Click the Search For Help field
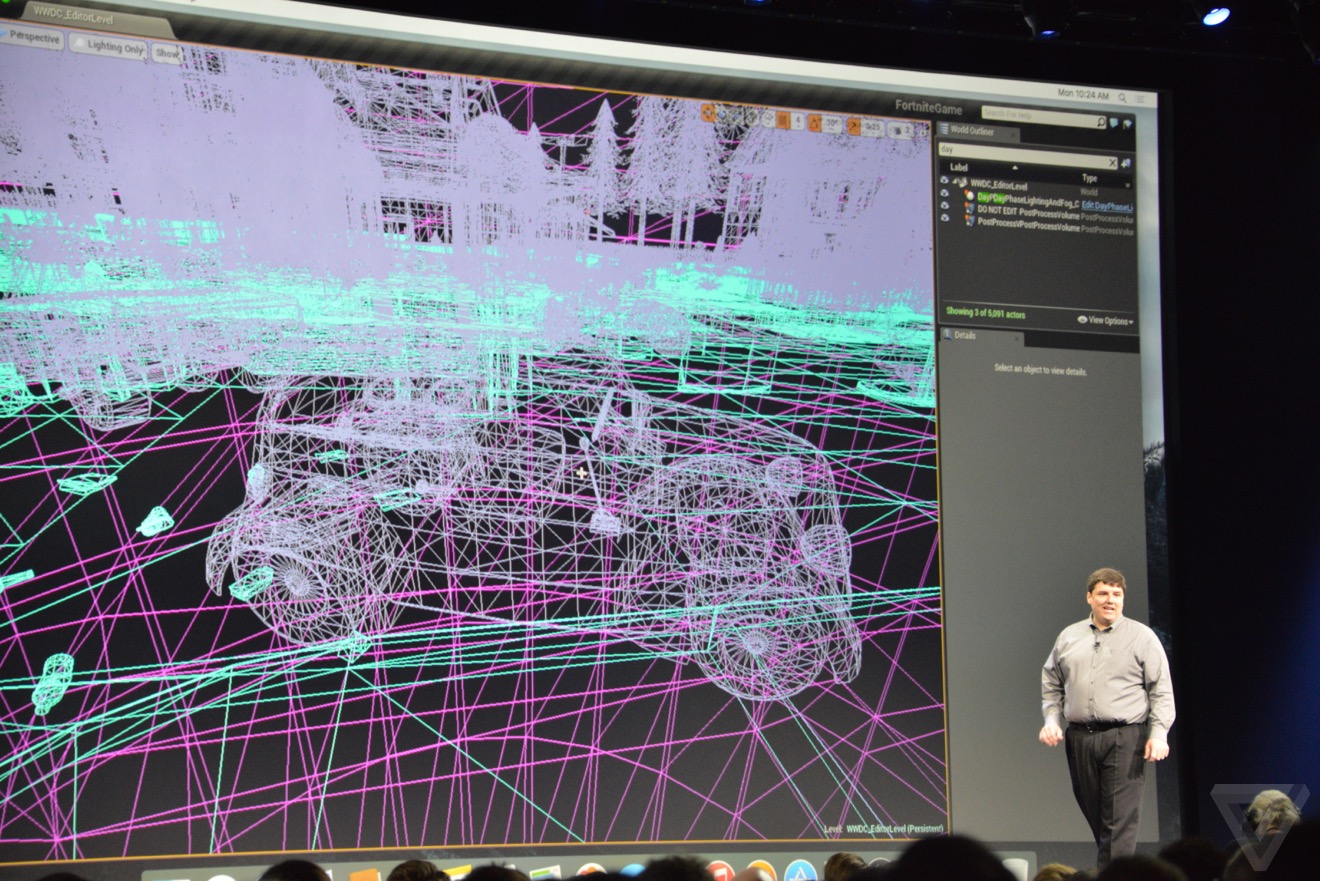The image size is (1320, 881). pyautogui.click(x=1038, y=114)
